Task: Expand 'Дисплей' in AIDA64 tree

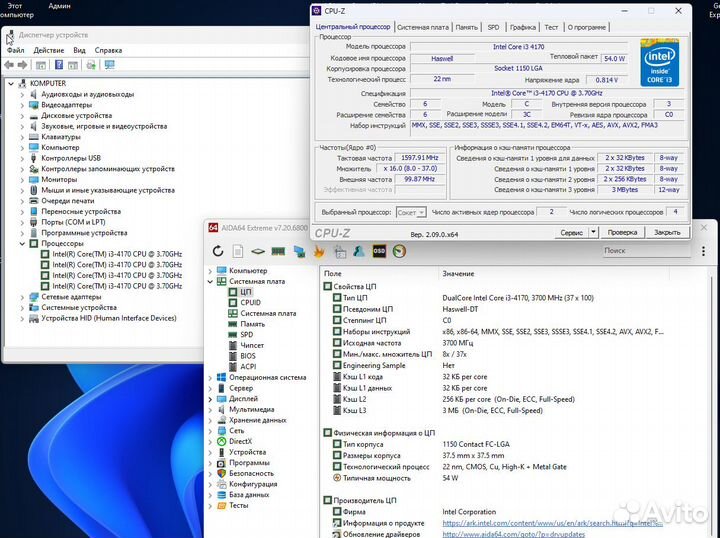Action: pos(210,399)
